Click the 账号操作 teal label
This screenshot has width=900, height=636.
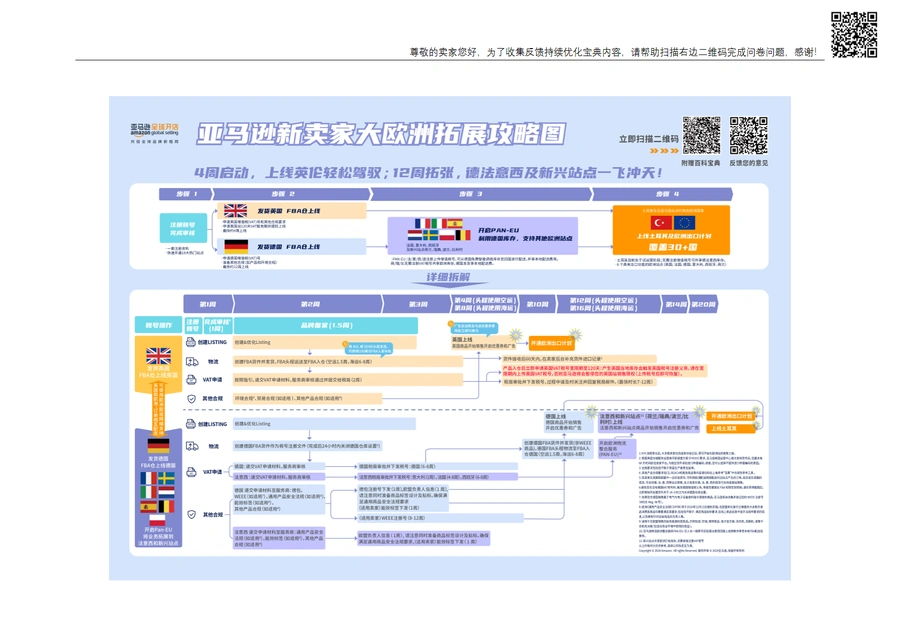pos(158,325)
